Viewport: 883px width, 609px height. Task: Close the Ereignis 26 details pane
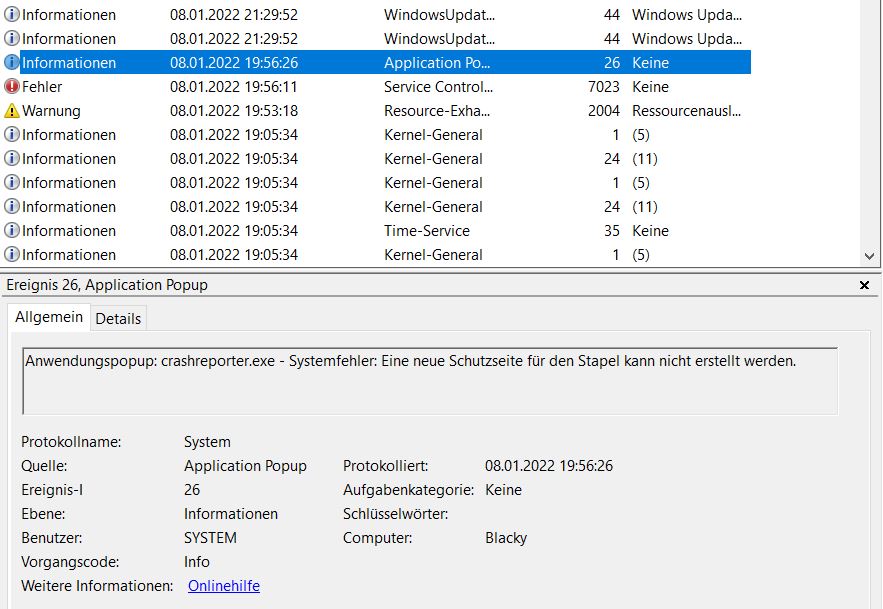pyautogui.click(x=865, y=286)
